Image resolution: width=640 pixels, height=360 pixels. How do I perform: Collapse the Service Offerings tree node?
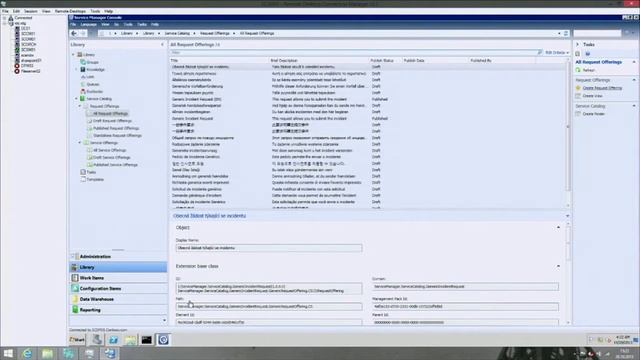(80, 143)
